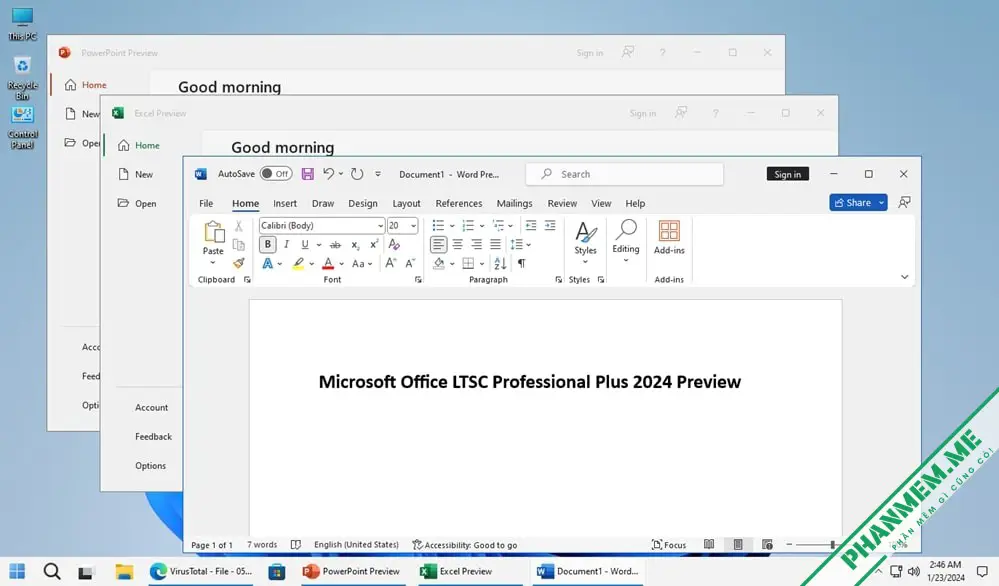Click Sign in button in Word
Image resolution: width=999 pixels, height=586 pixels.
787,174
